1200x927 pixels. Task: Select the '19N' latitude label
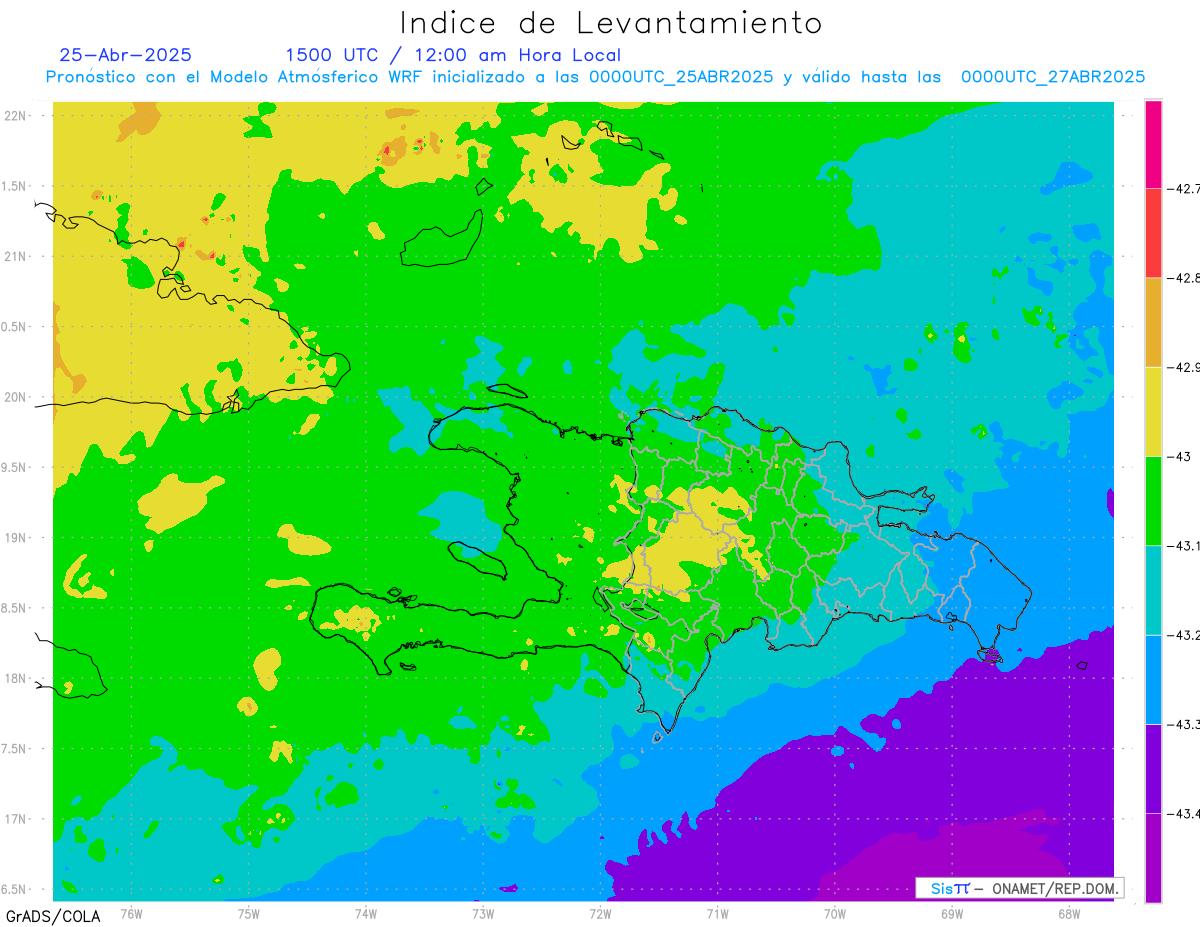click(x=16, y=538)
